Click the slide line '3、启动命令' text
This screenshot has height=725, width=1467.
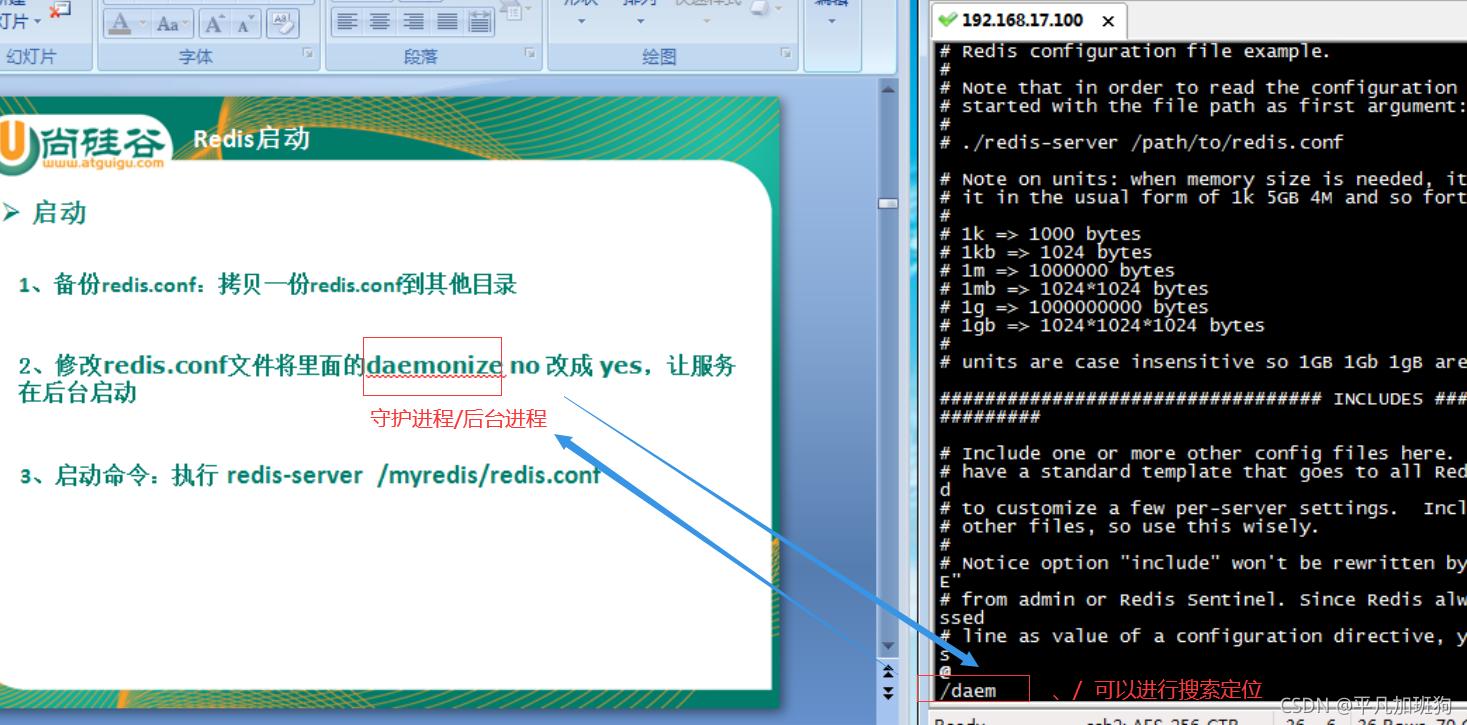point(310,476)
